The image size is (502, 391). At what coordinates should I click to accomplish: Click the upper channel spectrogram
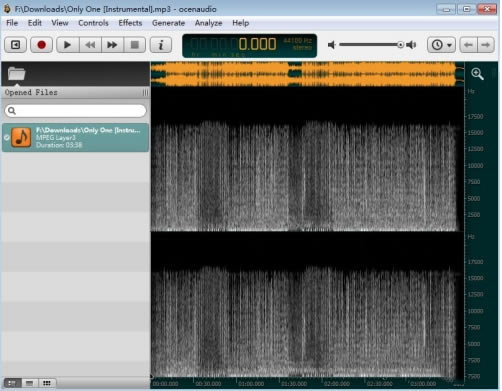pos(307,159)
